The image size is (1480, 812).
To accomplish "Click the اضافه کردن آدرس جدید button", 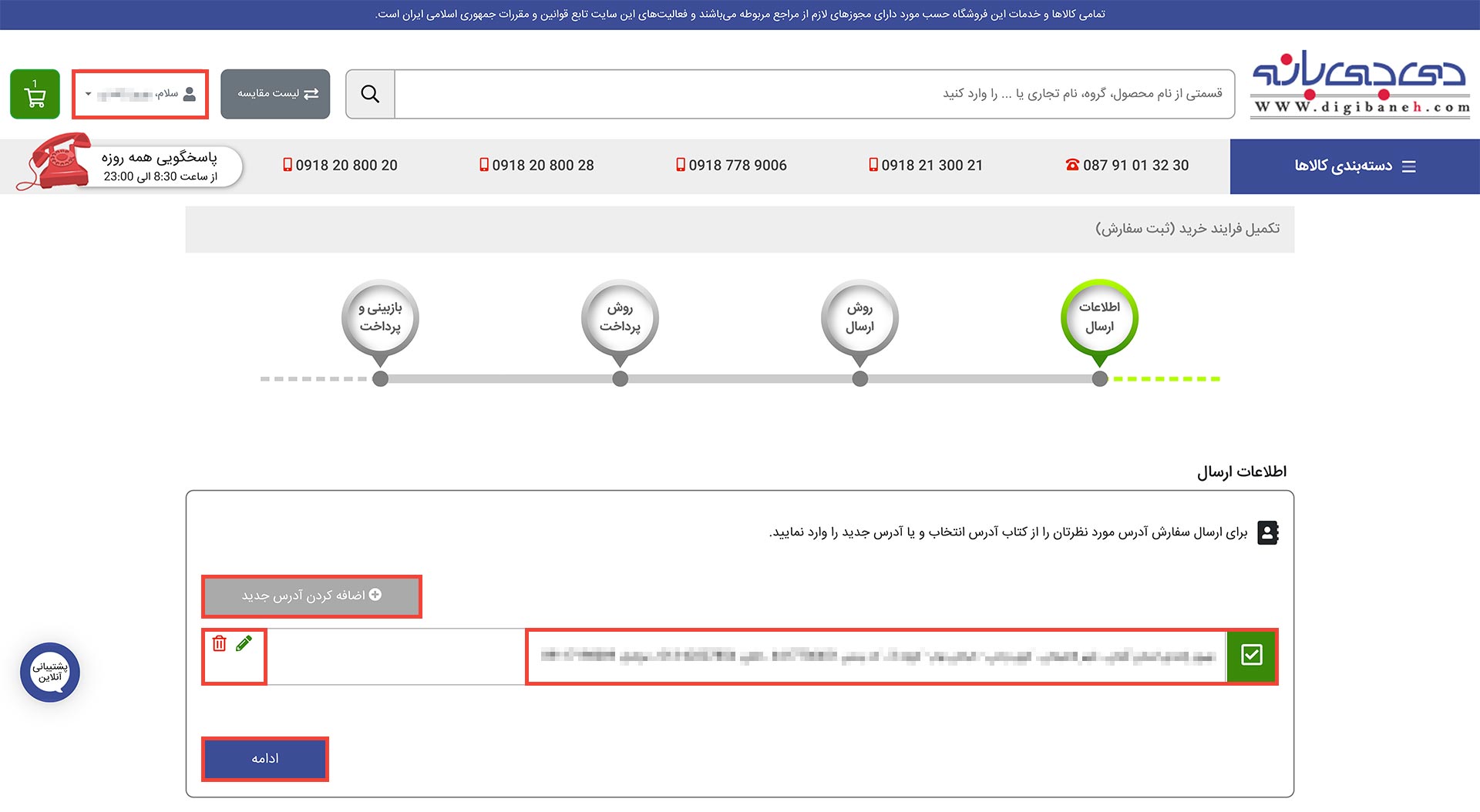I will [311, 596].
